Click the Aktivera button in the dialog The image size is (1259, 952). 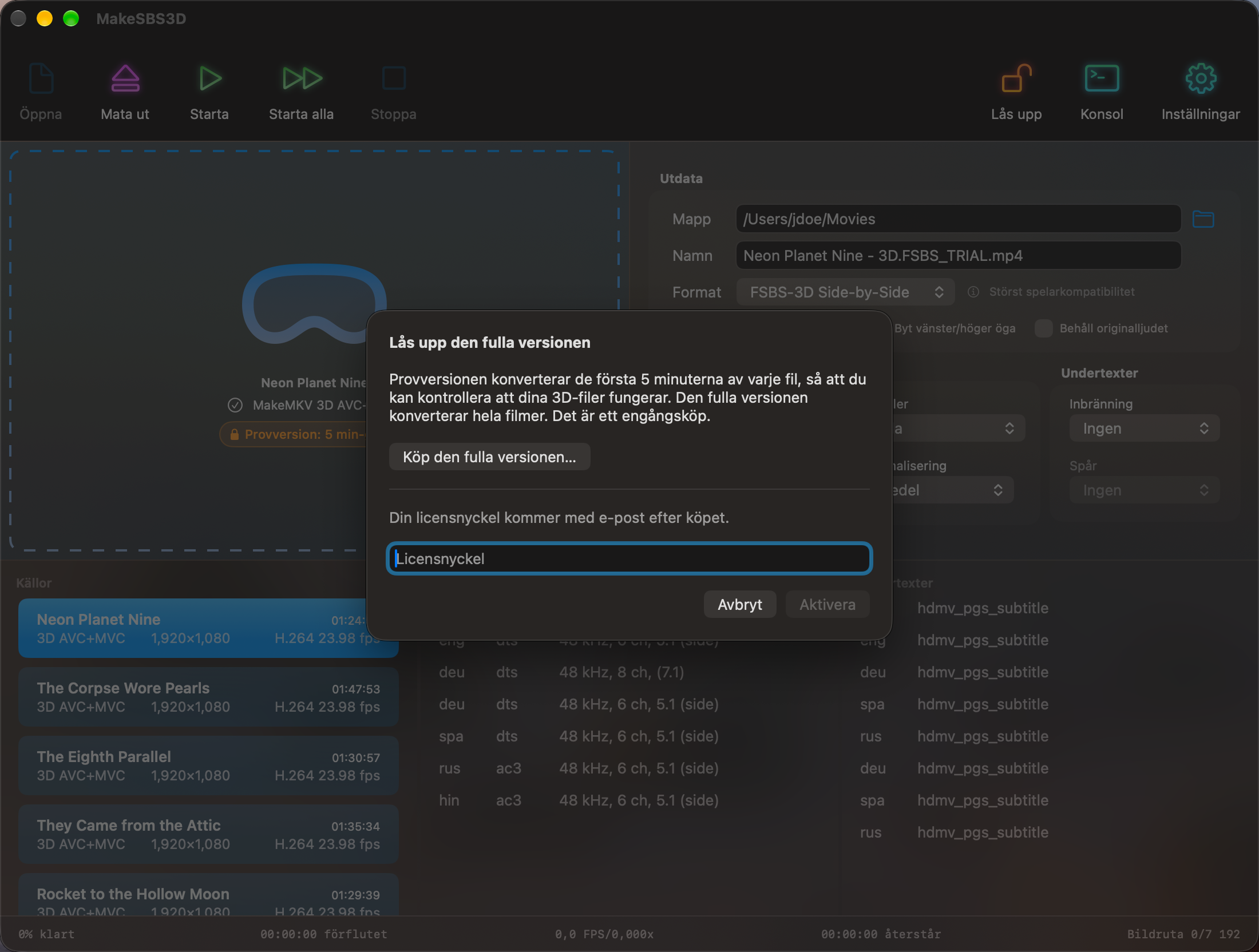[x=827, y=605]
